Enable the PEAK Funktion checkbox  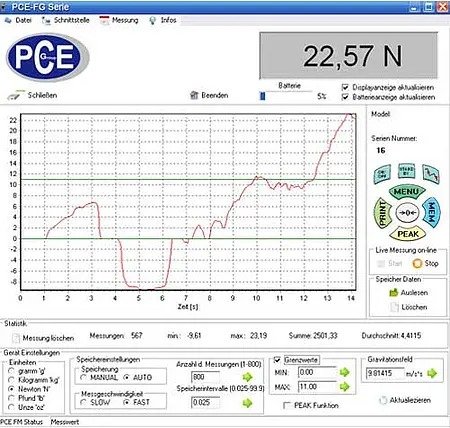(286, 405)
